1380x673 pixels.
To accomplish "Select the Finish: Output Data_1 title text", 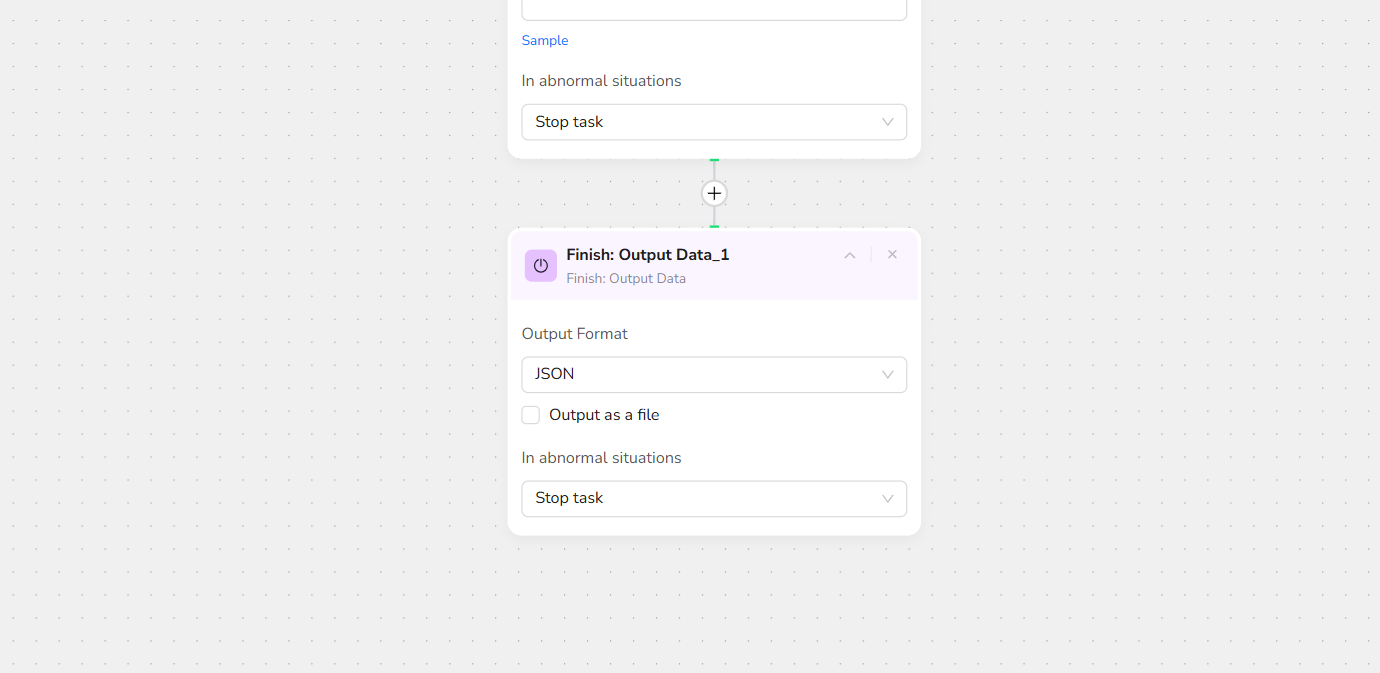I will (x=648, y=255).
